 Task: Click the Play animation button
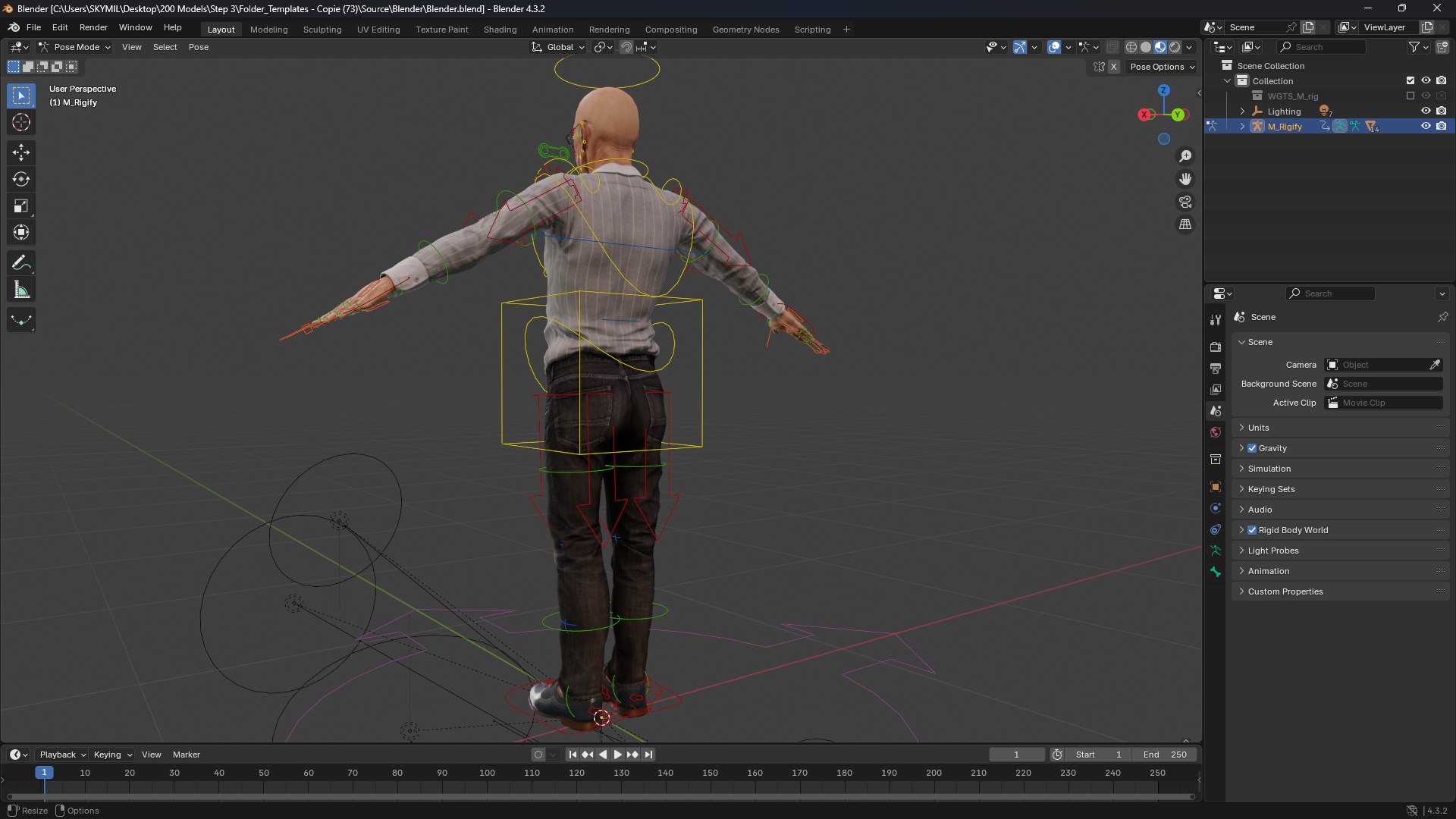pyautogui.click(x=617, y=755)
